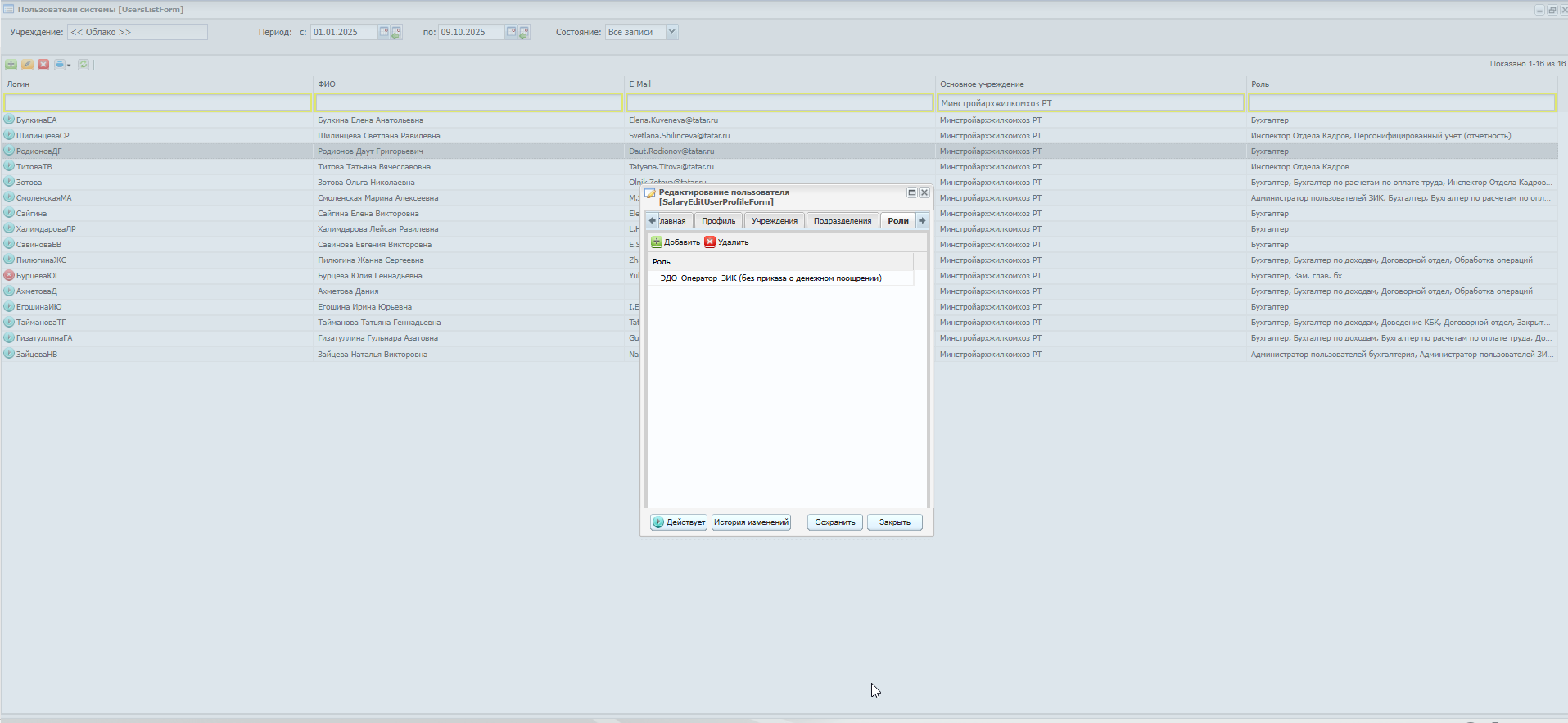Click the status icon of user Зотова
Viewport: 1568px width, 723px height.
coord(9,182)
